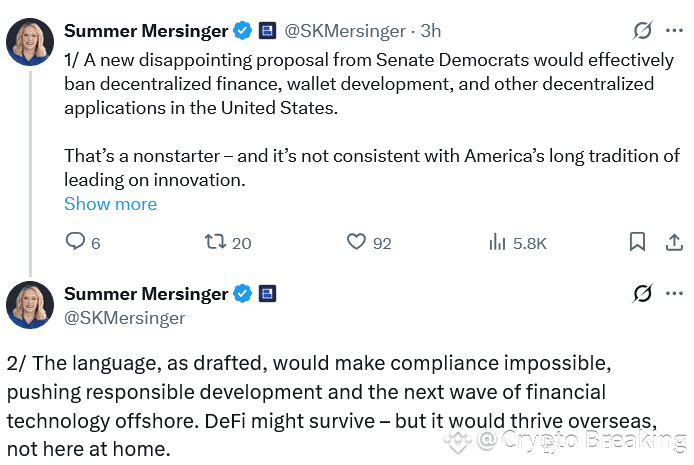Like the first tweet with heart icon

(357, 242)
